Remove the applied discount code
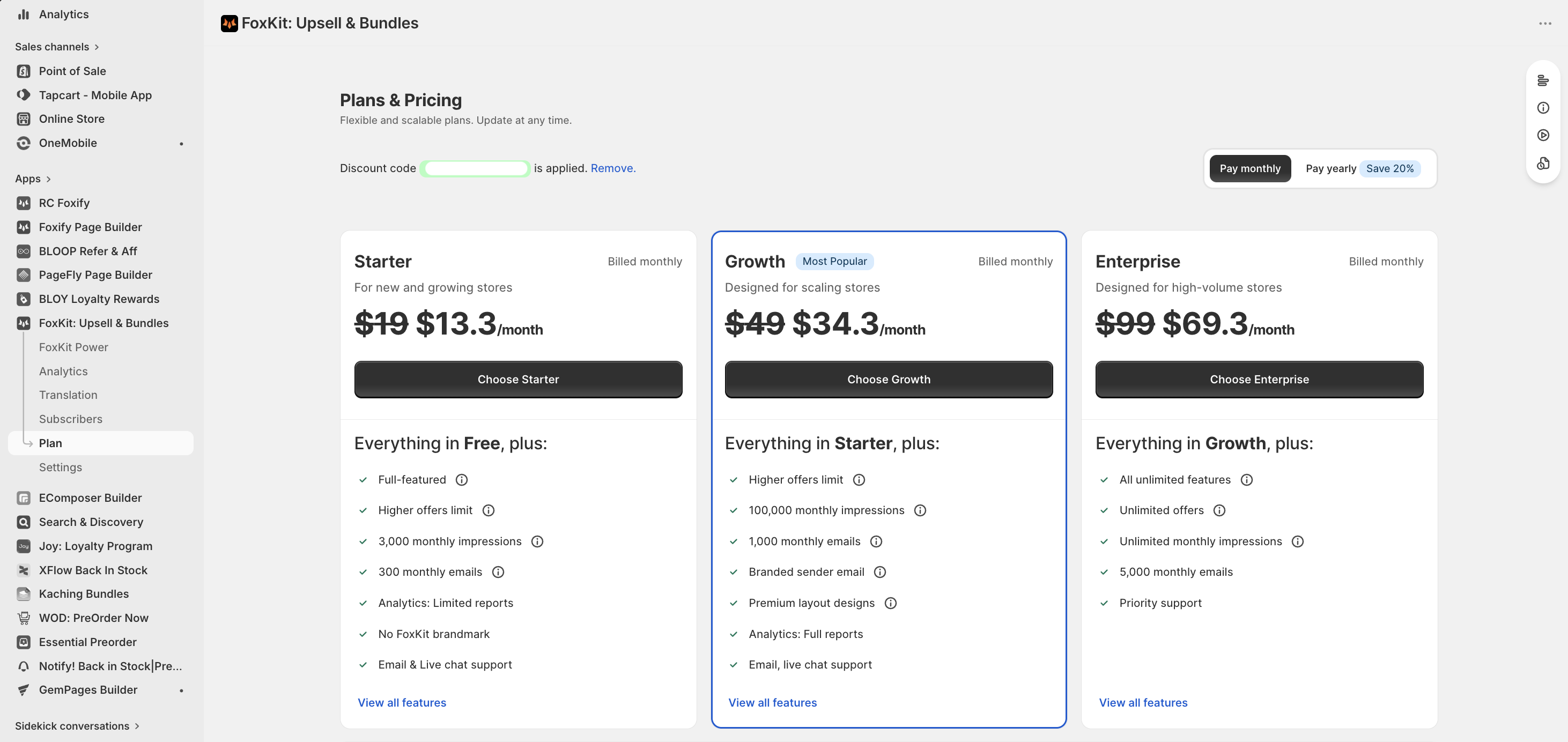Viewport: 1568px width, 742px height. coord(613,168)
